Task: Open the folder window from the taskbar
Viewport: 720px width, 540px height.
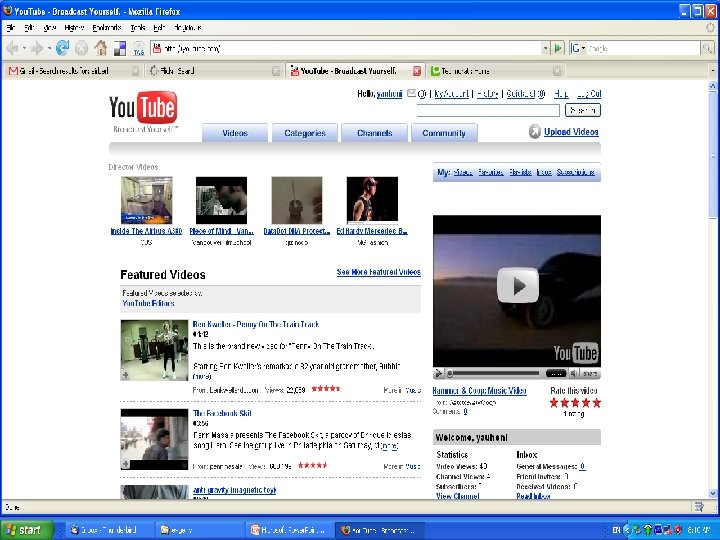Action: (198, 530)
